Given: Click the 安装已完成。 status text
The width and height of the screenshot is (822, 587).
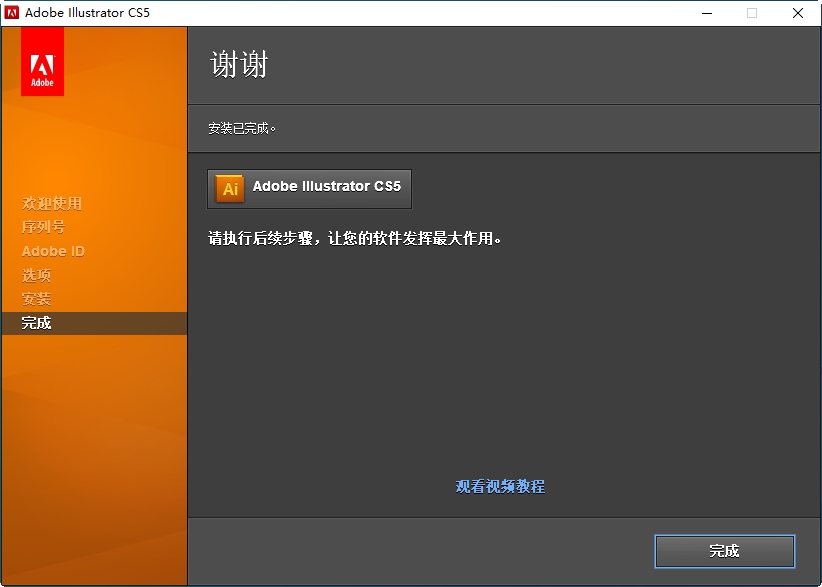Looking at the screenshot, I should click(x=242, y=128).
